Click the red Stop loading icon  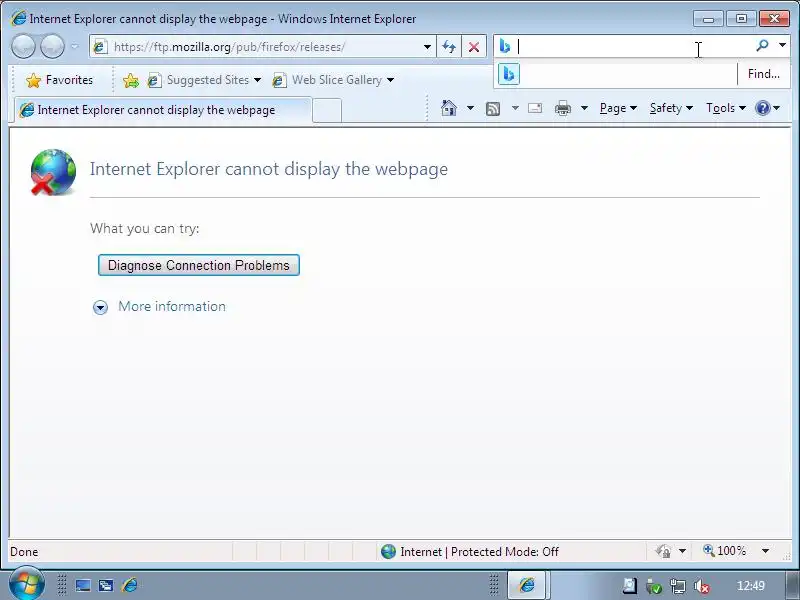pos(474,47)
